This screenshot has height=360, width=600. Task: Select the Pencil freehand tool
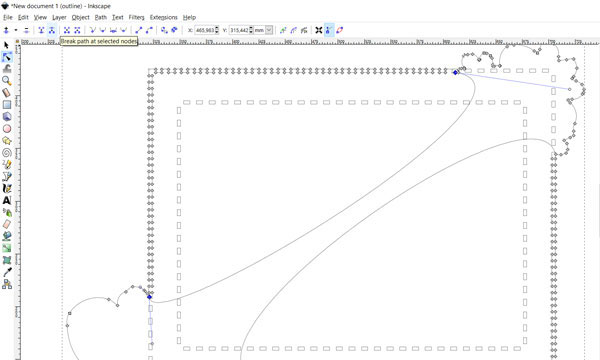tap(7, 165)
